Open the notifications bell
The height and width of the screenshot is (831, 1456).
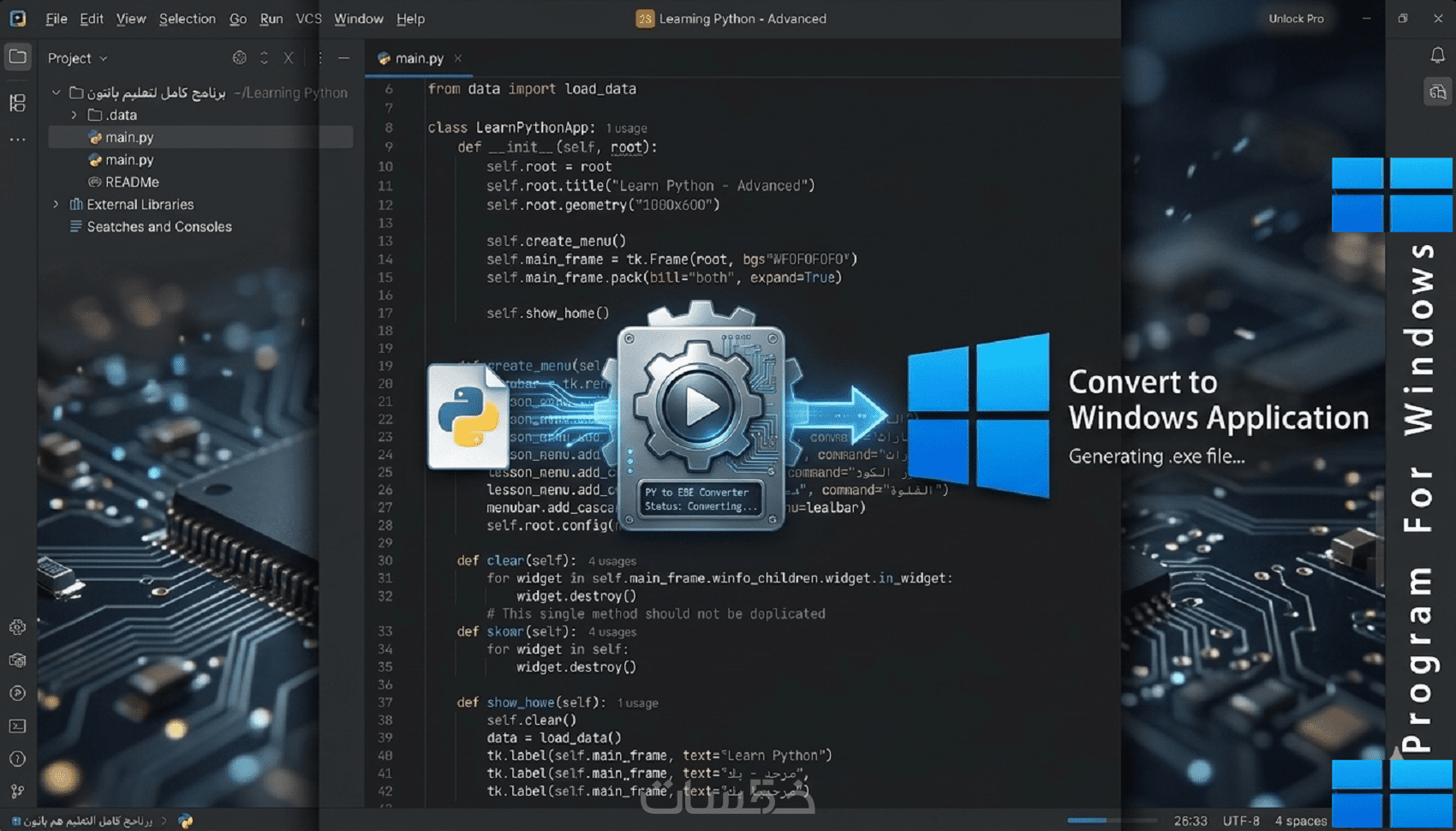1437,56
